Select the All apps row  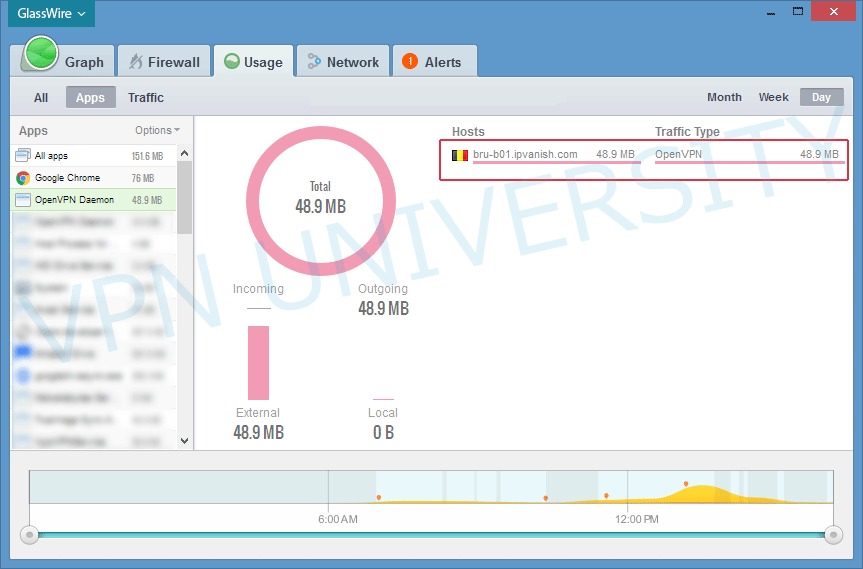[x=94, y=156]
